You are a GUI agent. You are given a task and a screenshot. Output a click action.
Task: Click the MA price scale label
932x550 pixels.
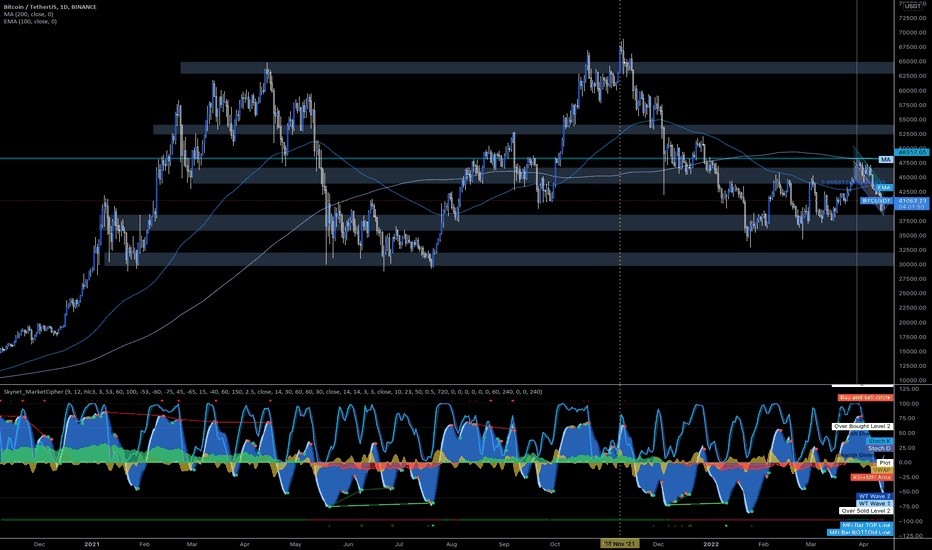[886, 159]
